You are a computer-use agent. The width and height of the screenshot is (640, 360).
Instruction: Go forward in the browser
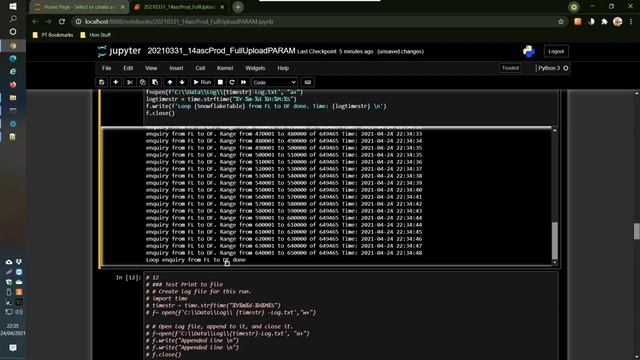coord(49,22)
